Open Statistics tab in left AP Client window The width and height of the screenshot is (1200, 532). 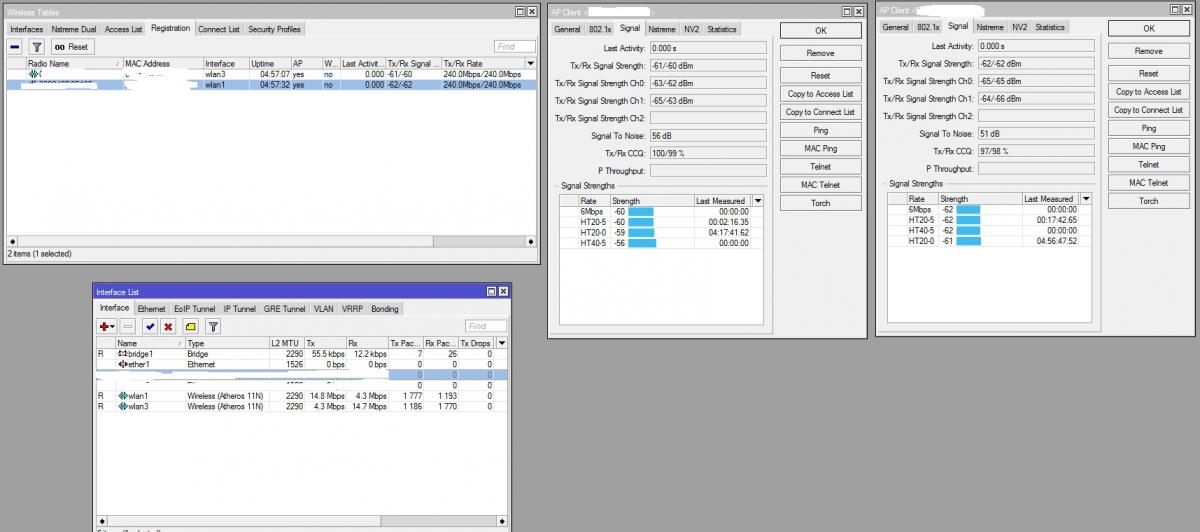721,30
